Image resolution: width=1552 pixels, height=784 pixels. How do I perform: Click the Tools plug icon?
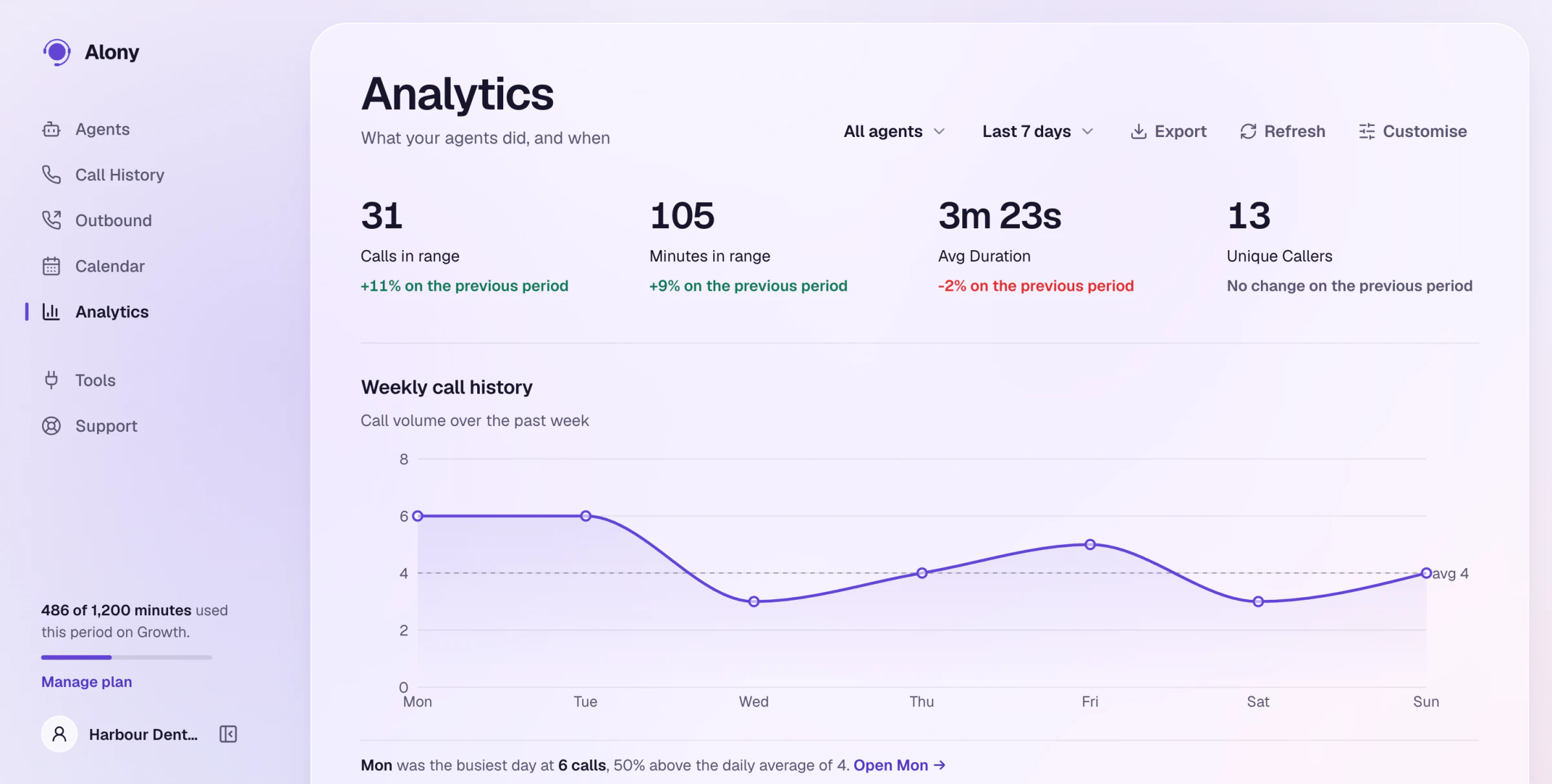click(x=51, y=380)
